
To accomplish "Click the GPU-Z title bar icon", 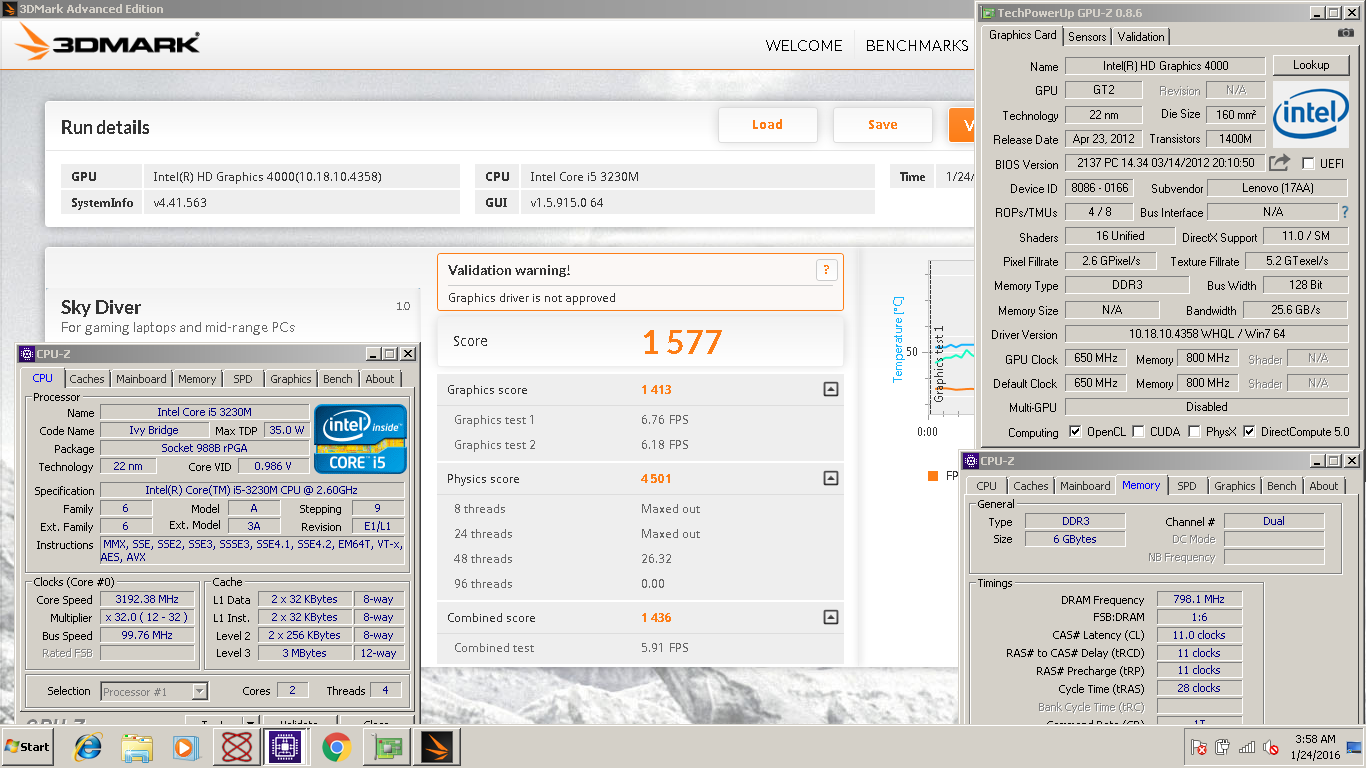I will point(988,13).
